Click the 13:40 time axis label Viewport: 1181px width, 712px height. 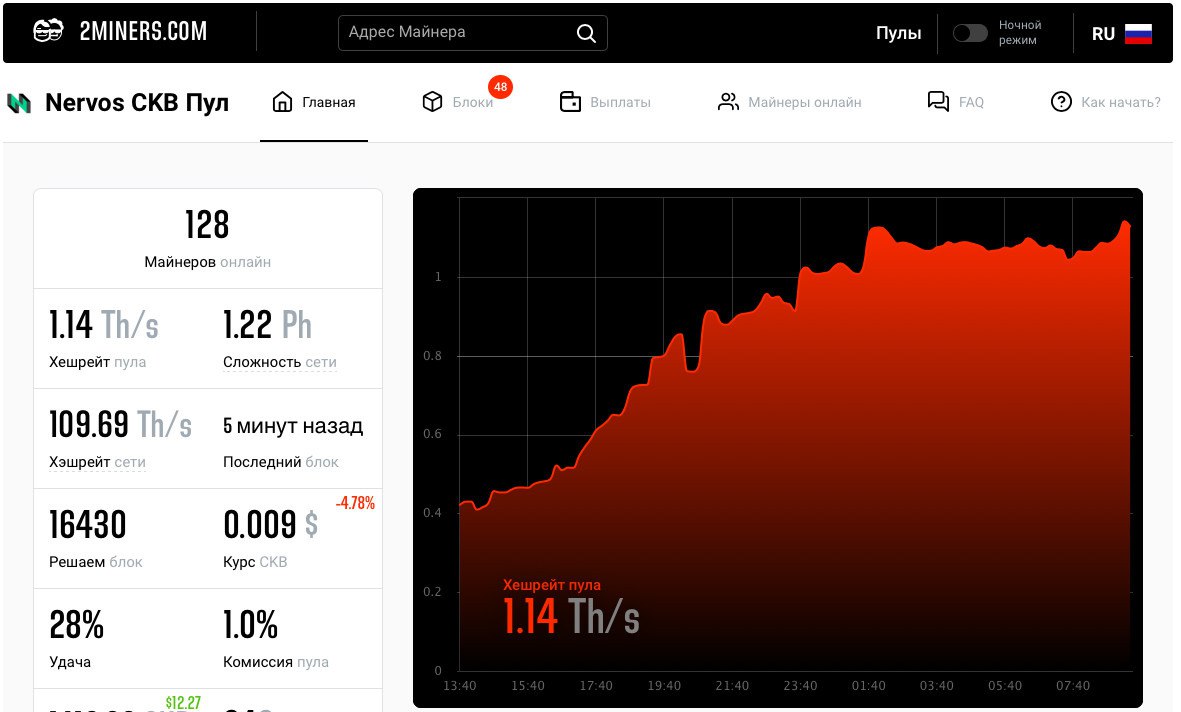459,686
